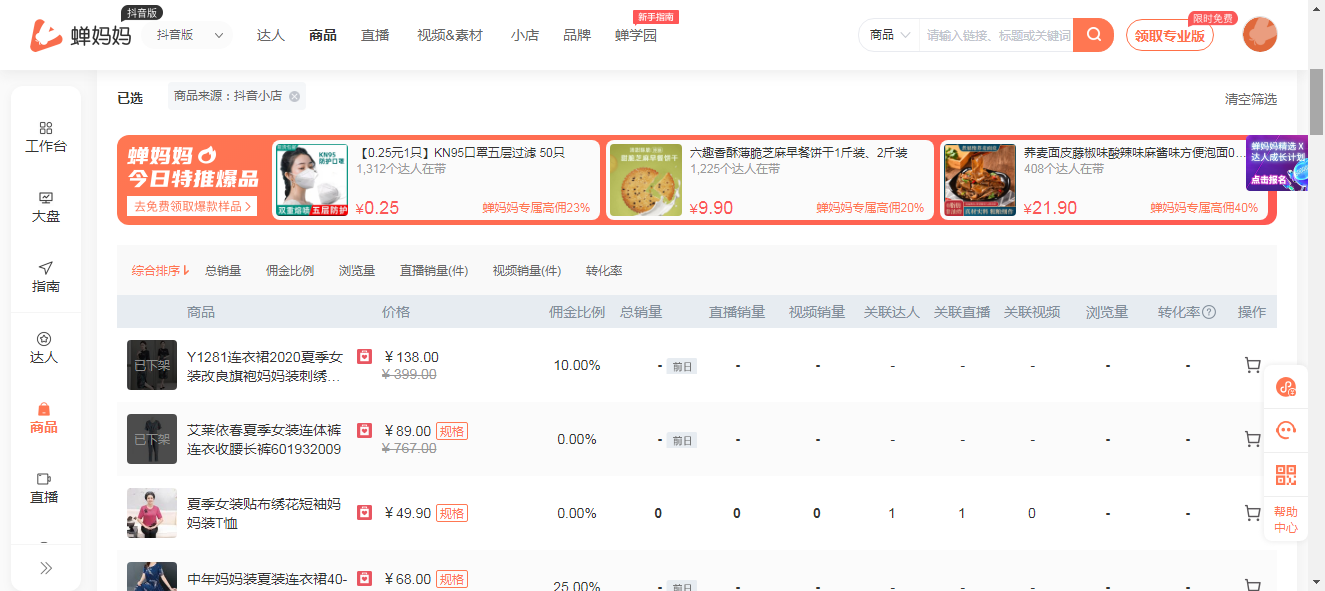Screen dimensions: 1325x591
Task: Click the 艾莱依春夏季女装连体裤 product thumbnail
Action: point(152,439)
